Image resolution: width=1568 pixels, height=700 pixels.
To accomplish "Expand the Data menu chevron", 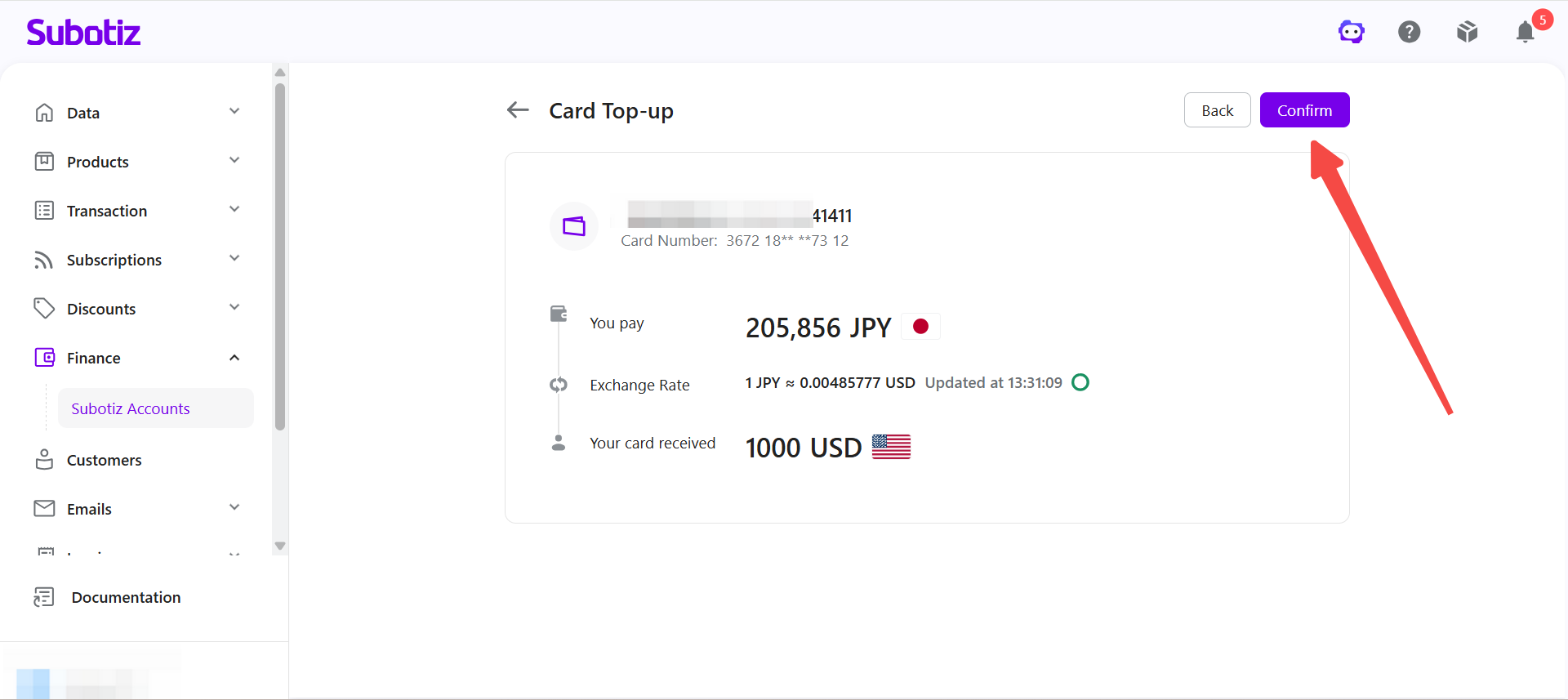I will point(234,111).
